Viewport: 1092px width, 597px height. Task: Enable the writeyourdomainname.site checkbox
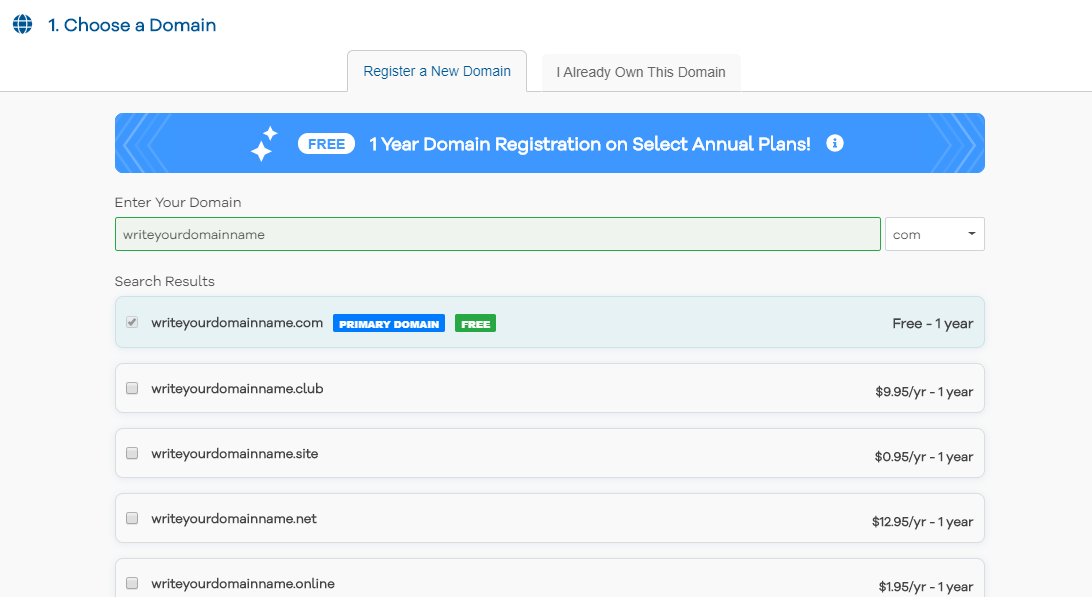tap(132, 453)
